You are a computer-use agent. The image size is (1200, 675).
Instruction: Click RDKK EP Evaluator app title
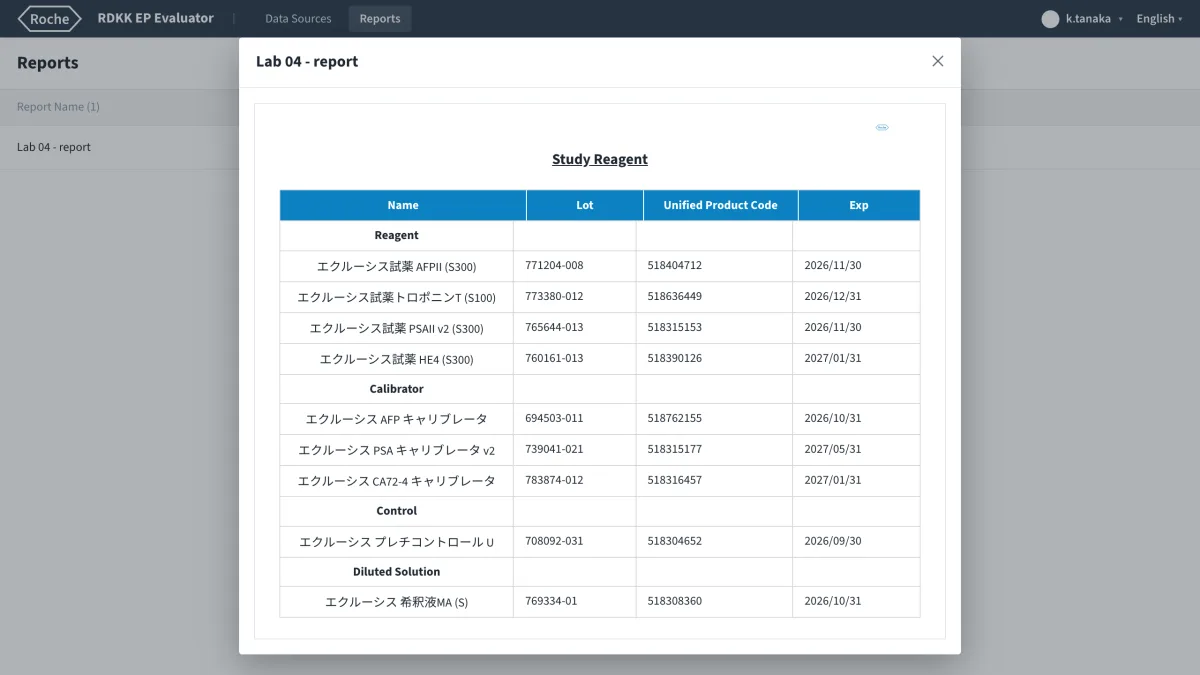click(x=156, y=18)
